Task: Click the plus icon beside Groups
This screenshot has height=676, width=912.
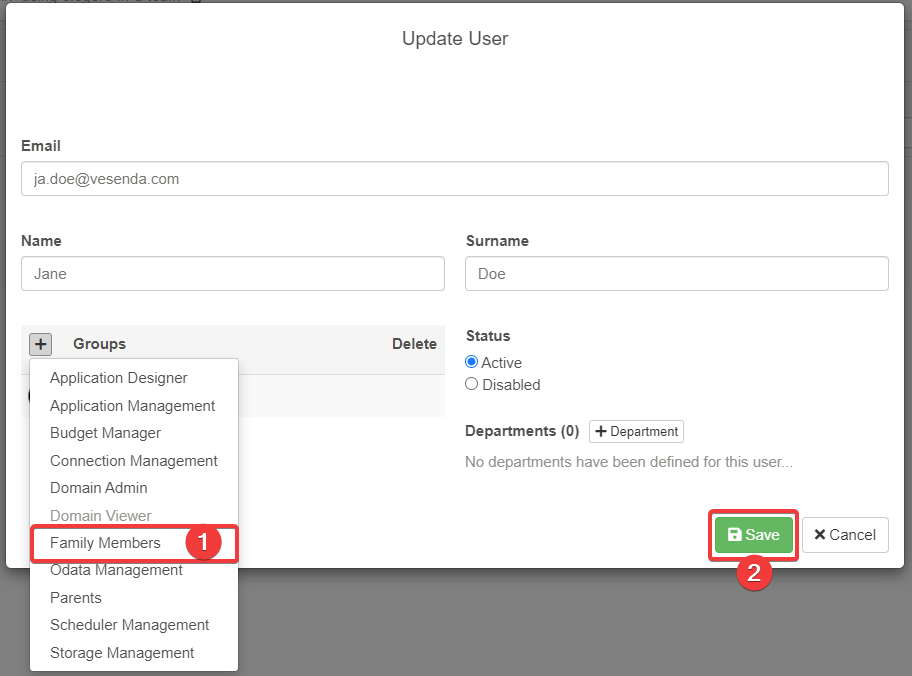Action: (40, 344)
